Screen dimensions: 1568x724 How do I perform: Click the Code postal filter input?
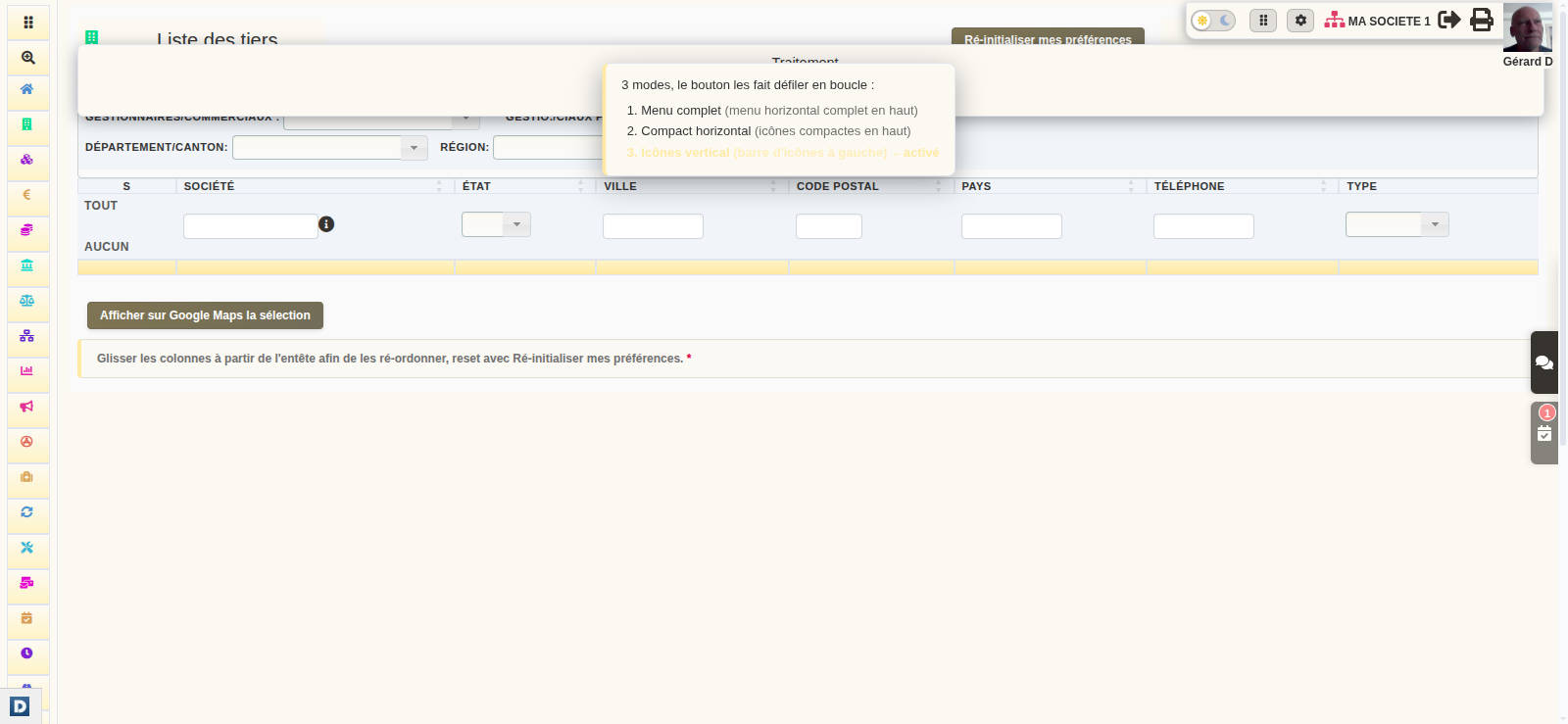coord(829,226)
